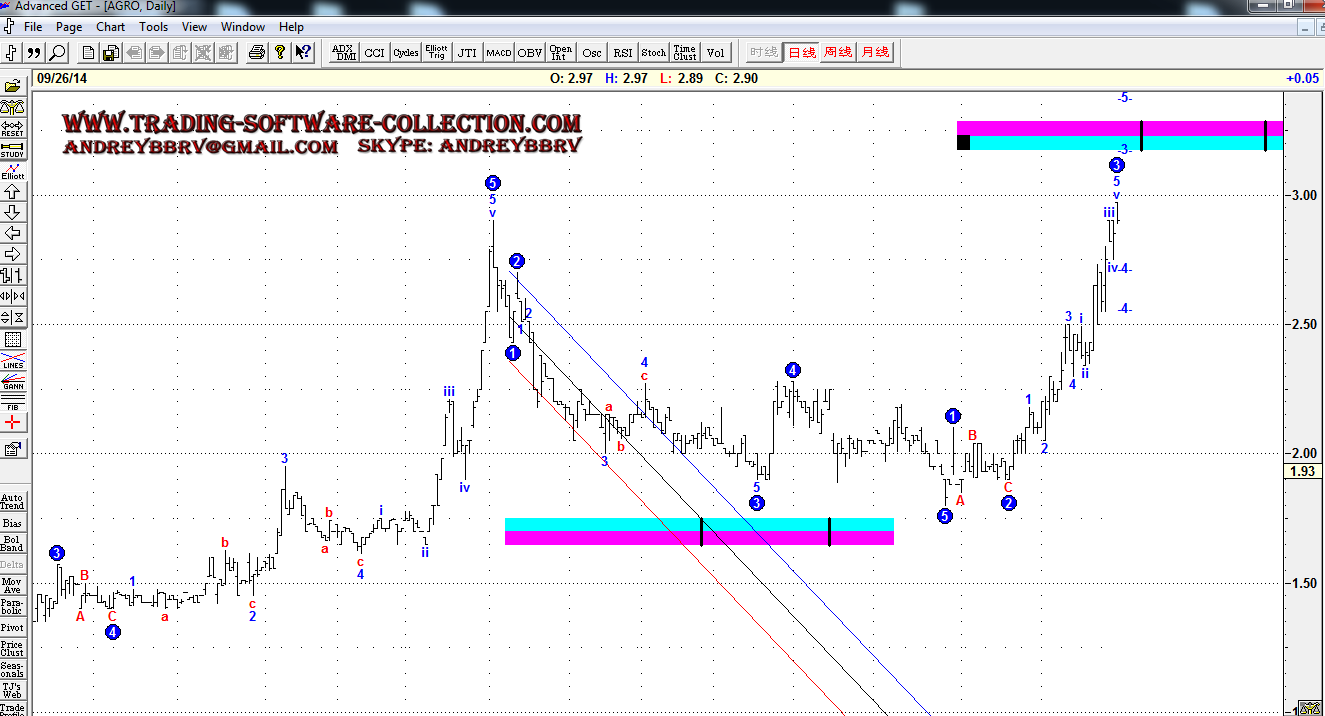
Task: Click the magnifier zoom icon
Action: click(57, 53)
